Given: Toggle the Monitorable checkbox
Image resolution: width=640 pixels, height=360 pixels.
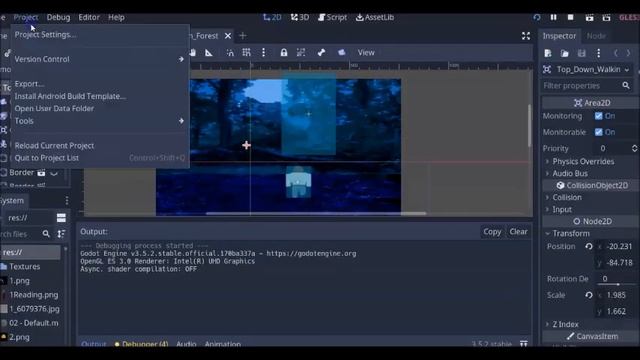Looking at the screenshot, I should 598,132.
